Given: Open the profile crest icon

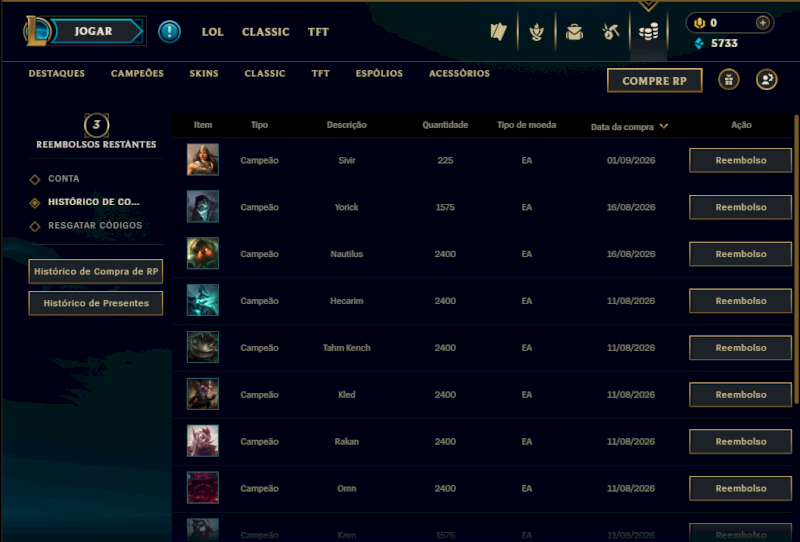Looking at the screenshot, I should coord(536,32).
